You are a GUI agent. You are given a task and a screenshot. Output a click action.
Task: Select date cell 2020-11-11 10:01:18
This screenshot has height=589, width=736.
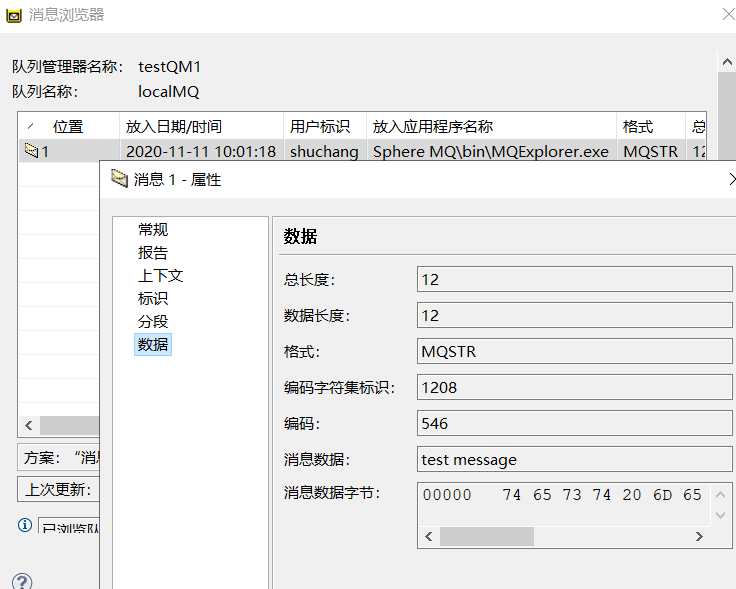click(201, 151)
